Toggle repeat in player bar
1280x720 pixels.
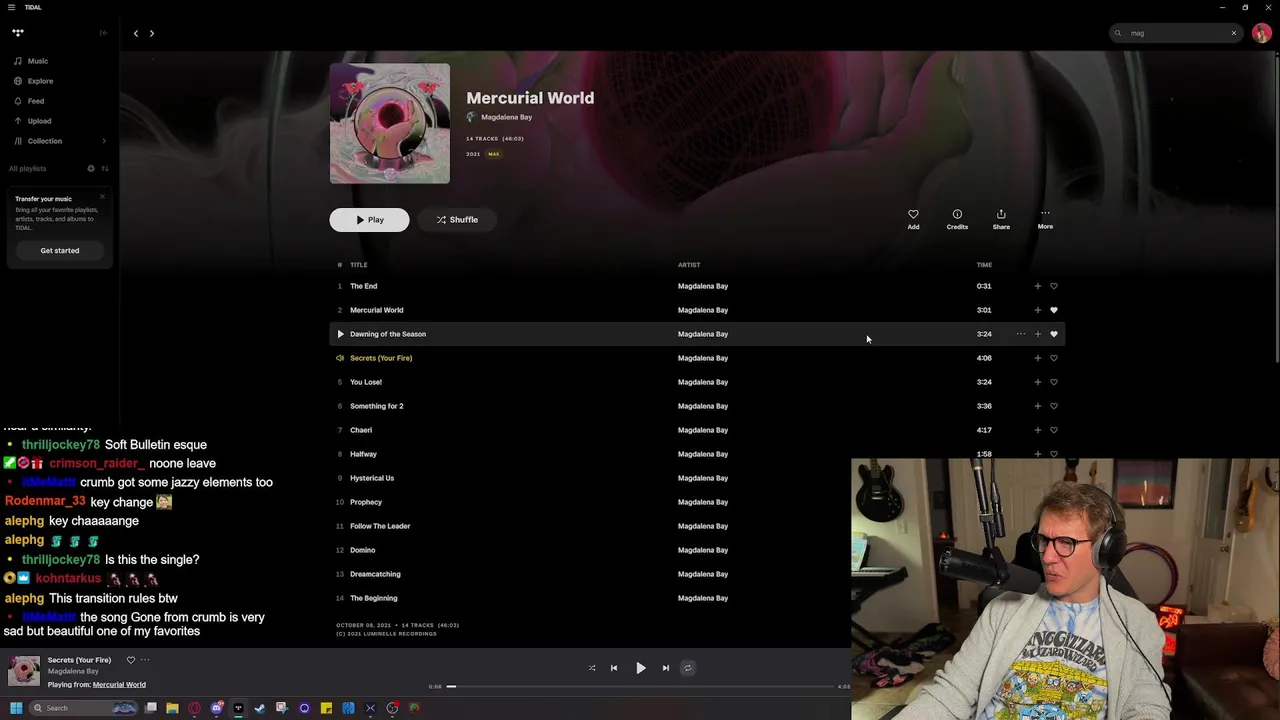[x=688, y=668]
